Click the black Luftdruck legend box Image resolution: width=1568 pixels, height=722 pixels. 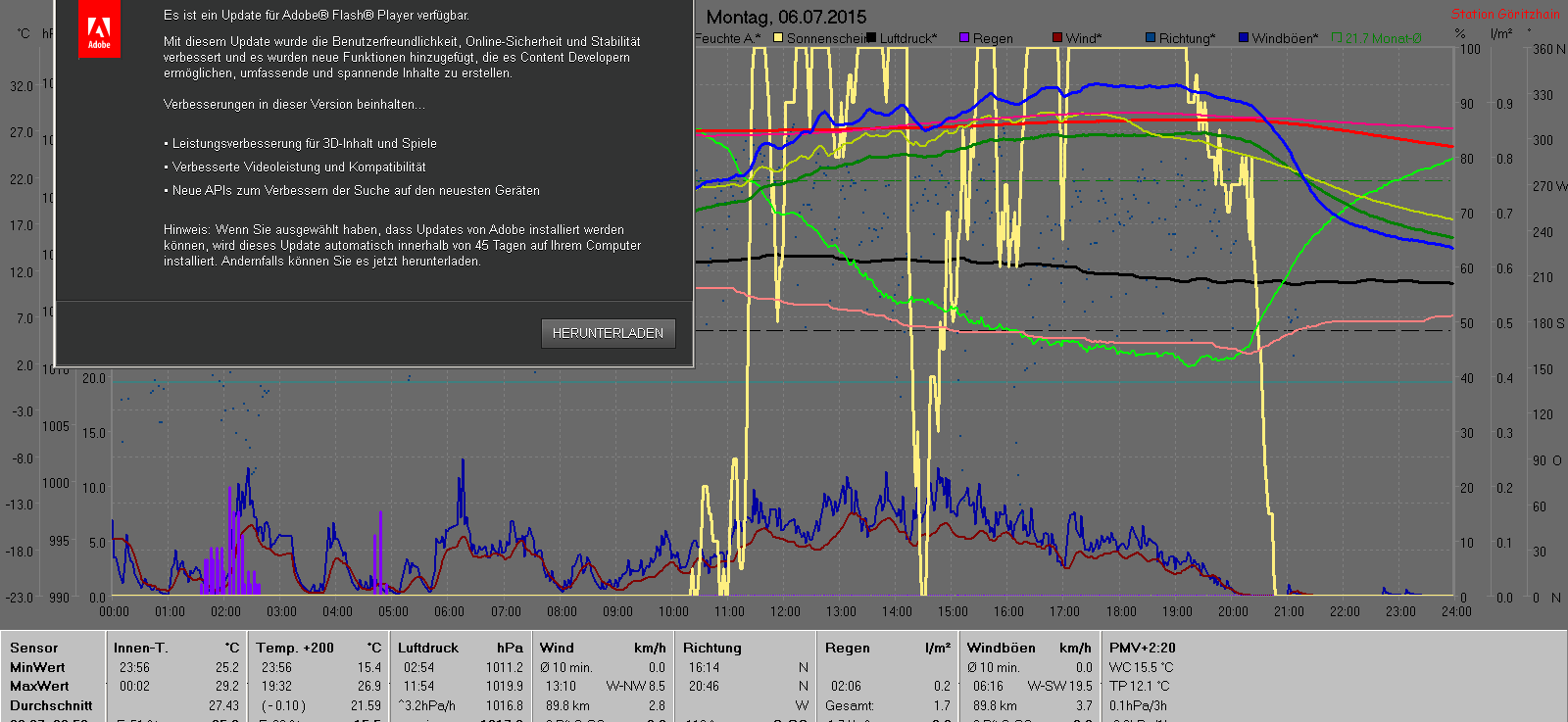(x=871, y=38)
